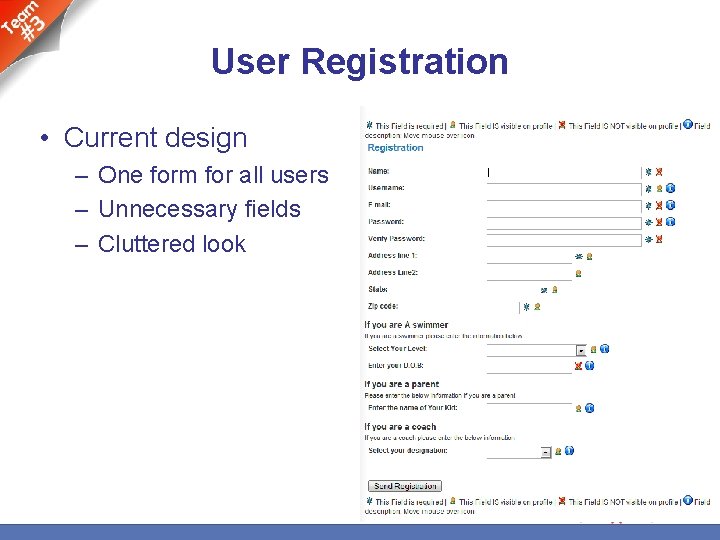
Task: Click the visible-on-profile icon beside Select your designation
Action: point(558,451)
